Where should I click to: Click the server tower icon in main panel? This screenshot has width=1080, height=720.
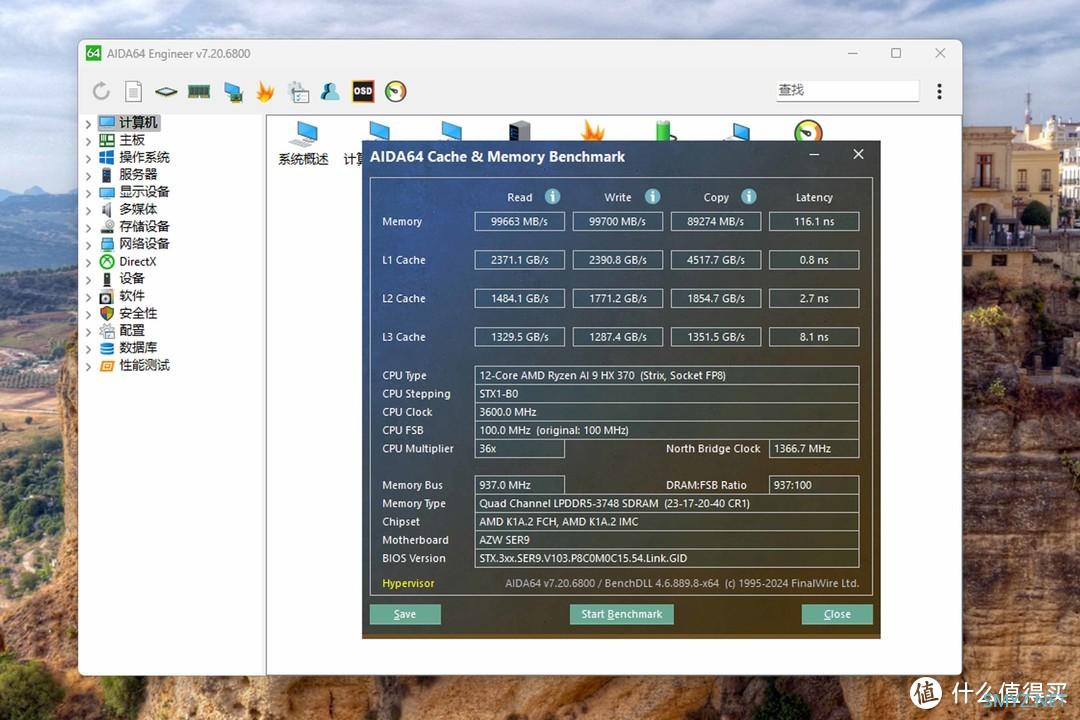point(519,130)
